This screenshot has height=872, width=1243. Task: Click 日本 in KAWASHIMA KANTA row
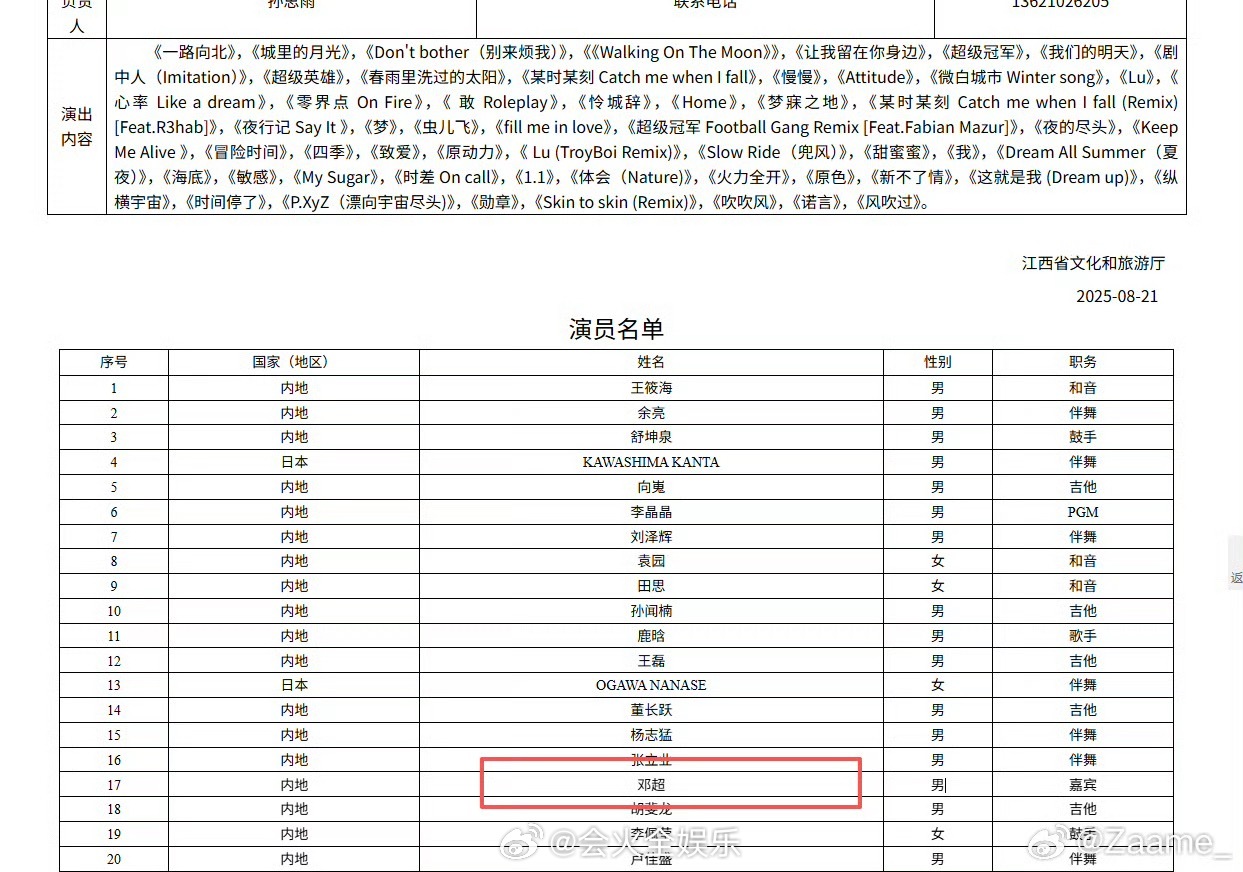tap(294, 462)
